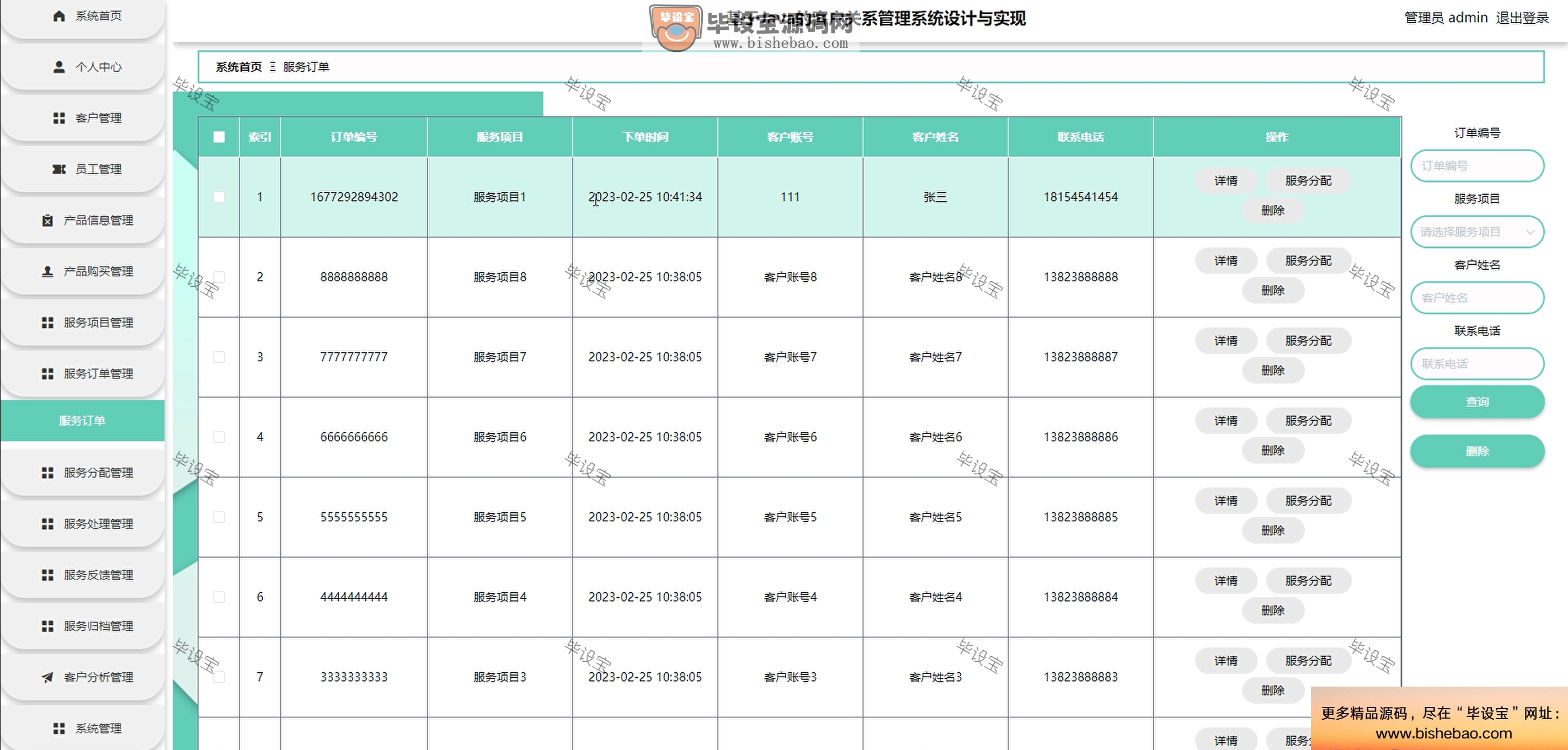Click 删除 for order 4444444444

(1273, 610)
